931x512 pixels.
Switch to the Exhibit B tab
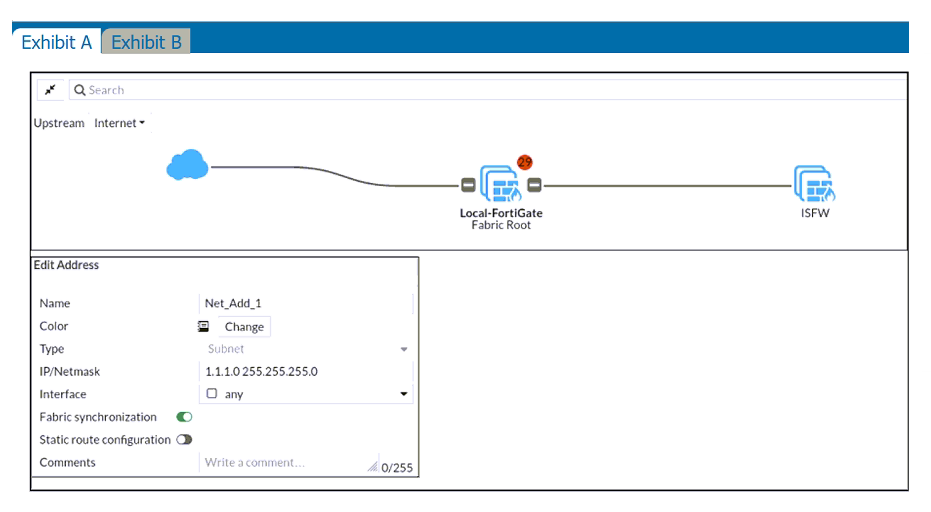coord(146,42)
